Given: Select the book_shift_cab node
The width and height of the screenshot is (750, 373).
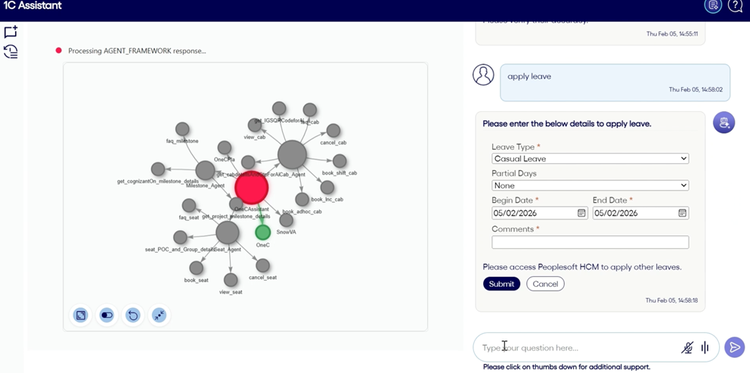Looking at the screenshot, I should pyautogui.click(x=340, y=161).
